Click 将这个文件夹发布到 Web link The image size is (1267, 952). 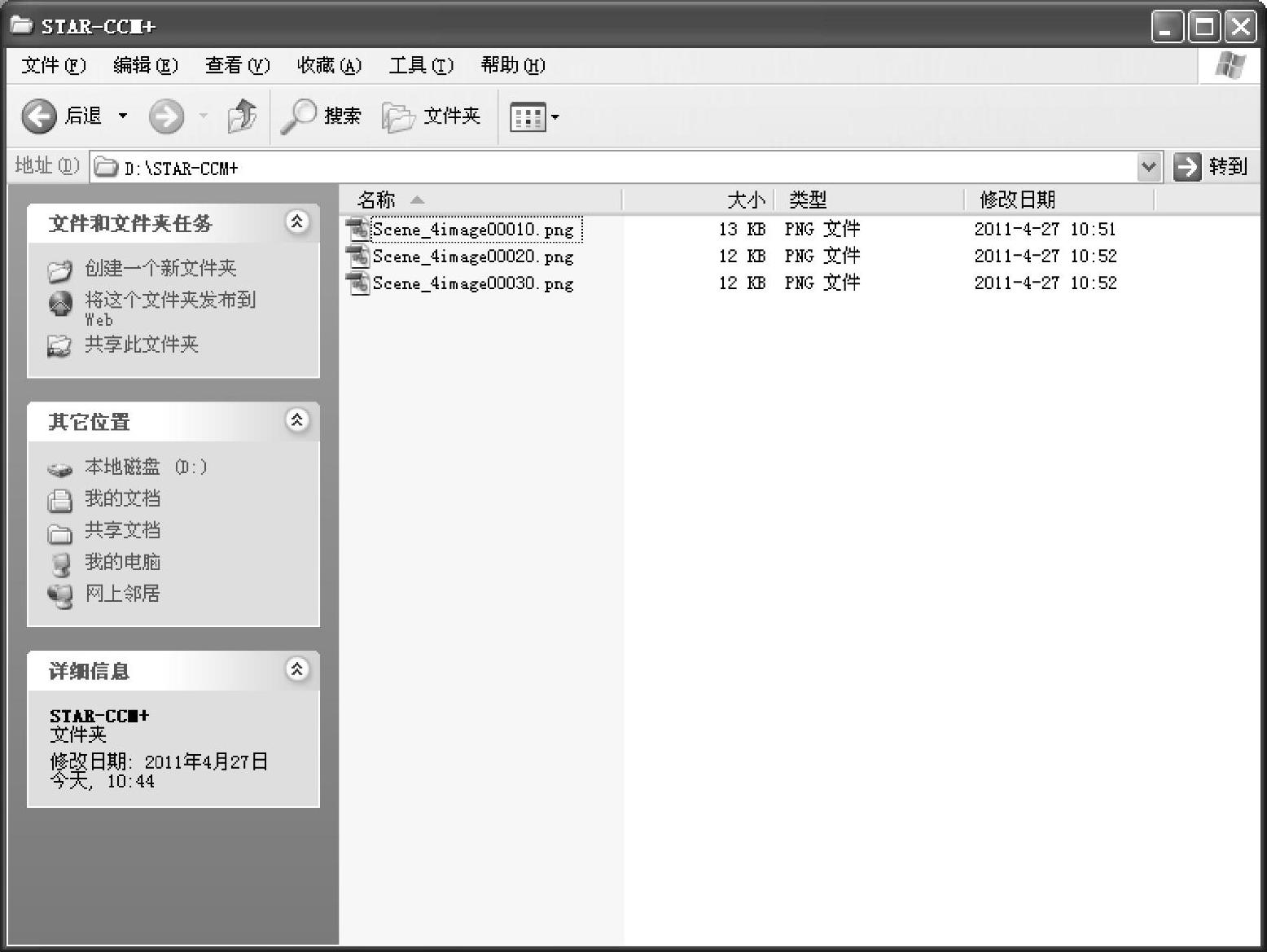coord(170,309)
